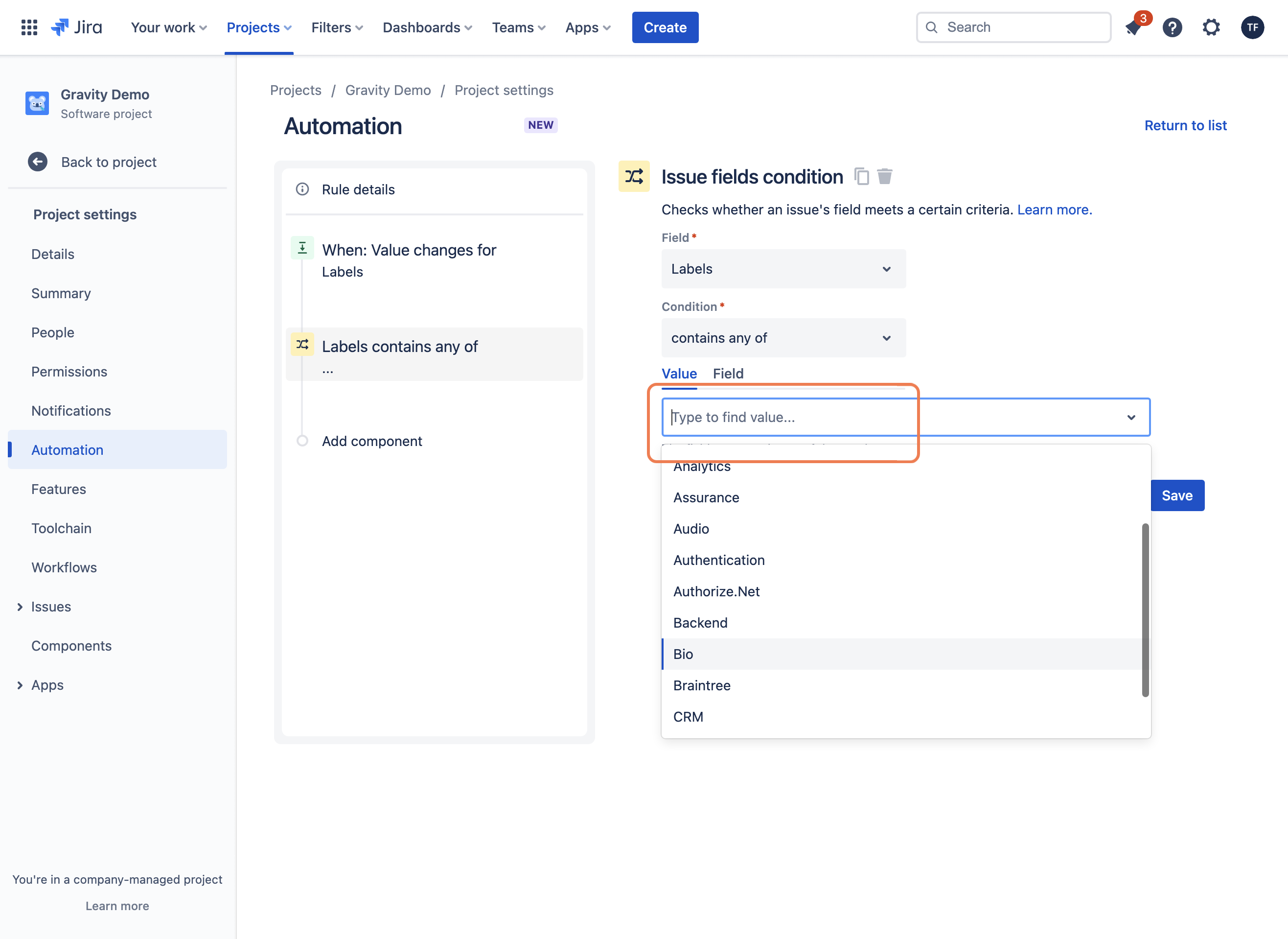Open the Filters menu

pyautogui.click(x=337, y=27)
